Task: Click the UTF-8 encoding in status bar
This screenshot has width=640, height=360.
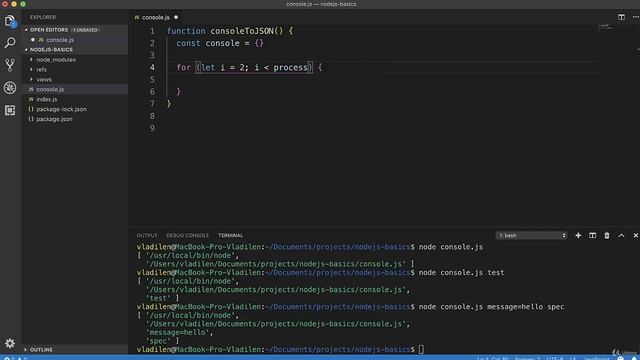Action: [555, 358]
